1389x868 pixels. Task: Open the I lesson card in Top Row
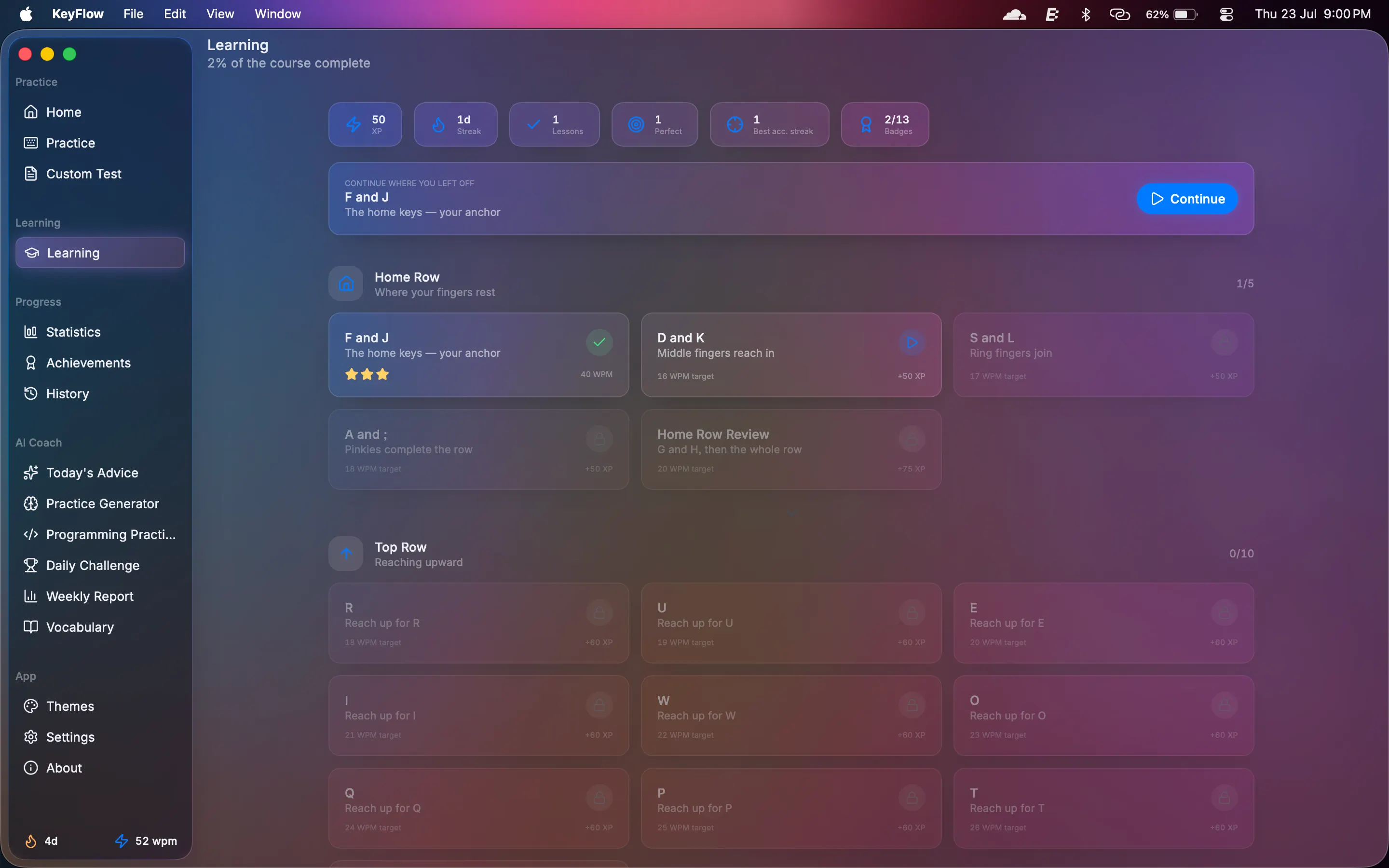(479, 715)
